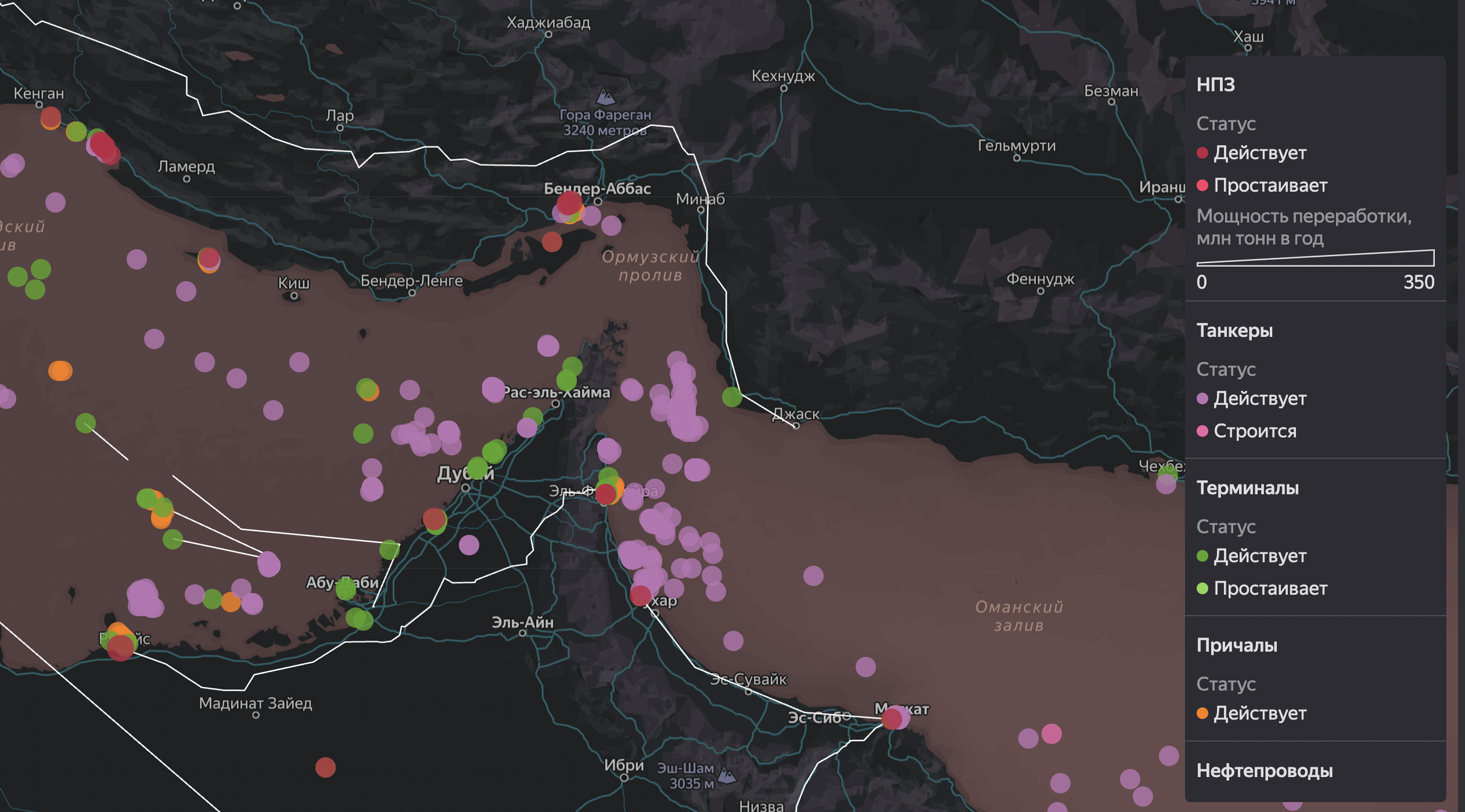Viewport: 1465px width, 812px height.
Task: Click the green terminal marker at Абу-Даби
Action: click(x=346, y=589)
